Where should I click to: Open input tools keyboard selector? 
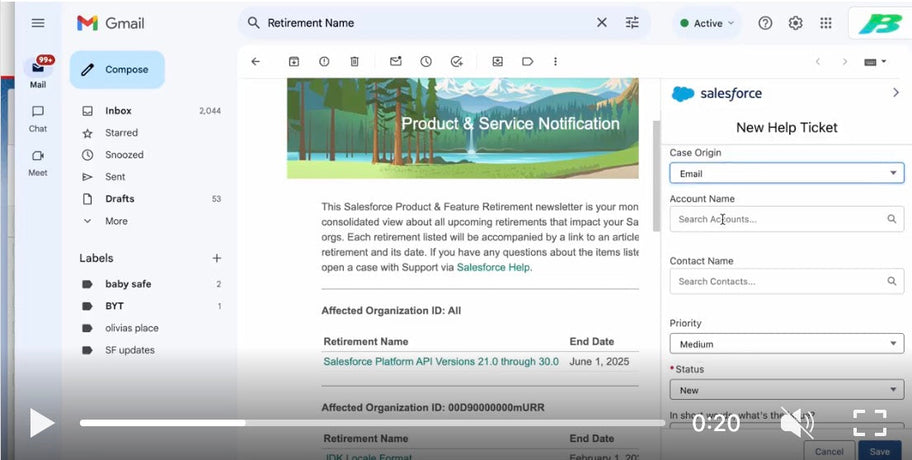pos(875,62)
